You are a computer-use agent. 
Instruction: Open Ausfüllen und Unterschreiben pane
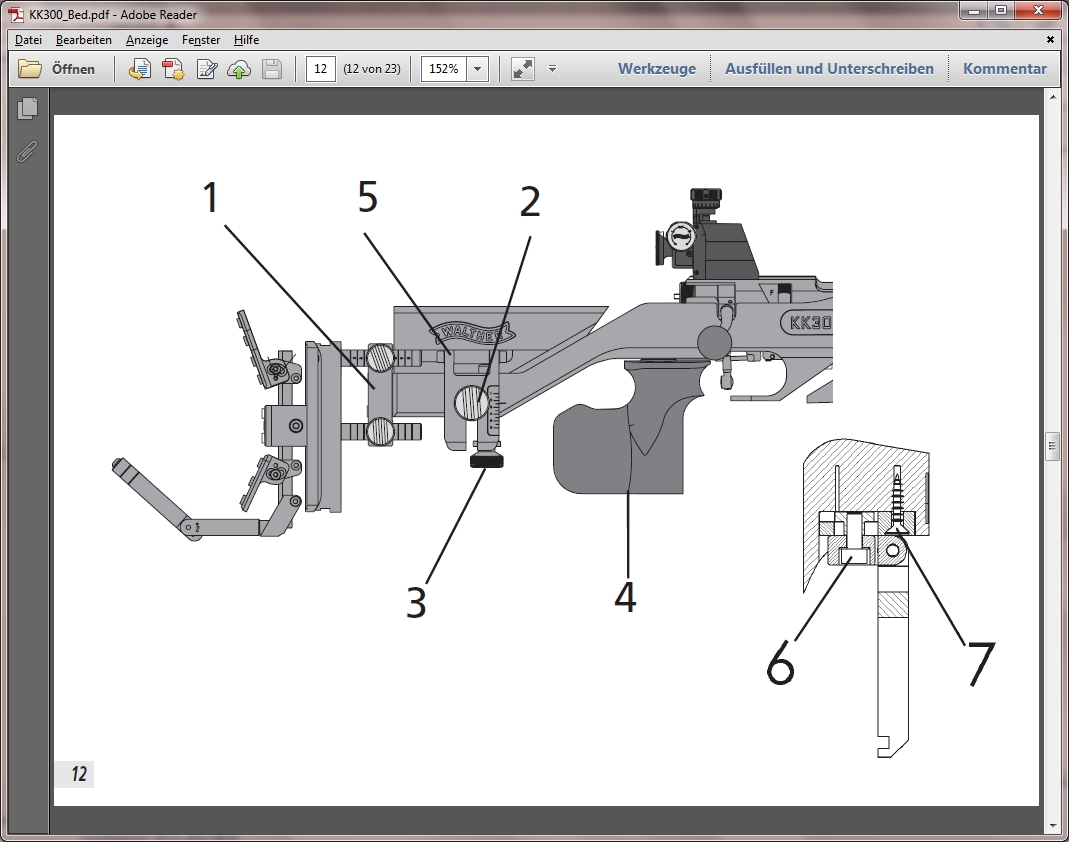pos(829,69)
